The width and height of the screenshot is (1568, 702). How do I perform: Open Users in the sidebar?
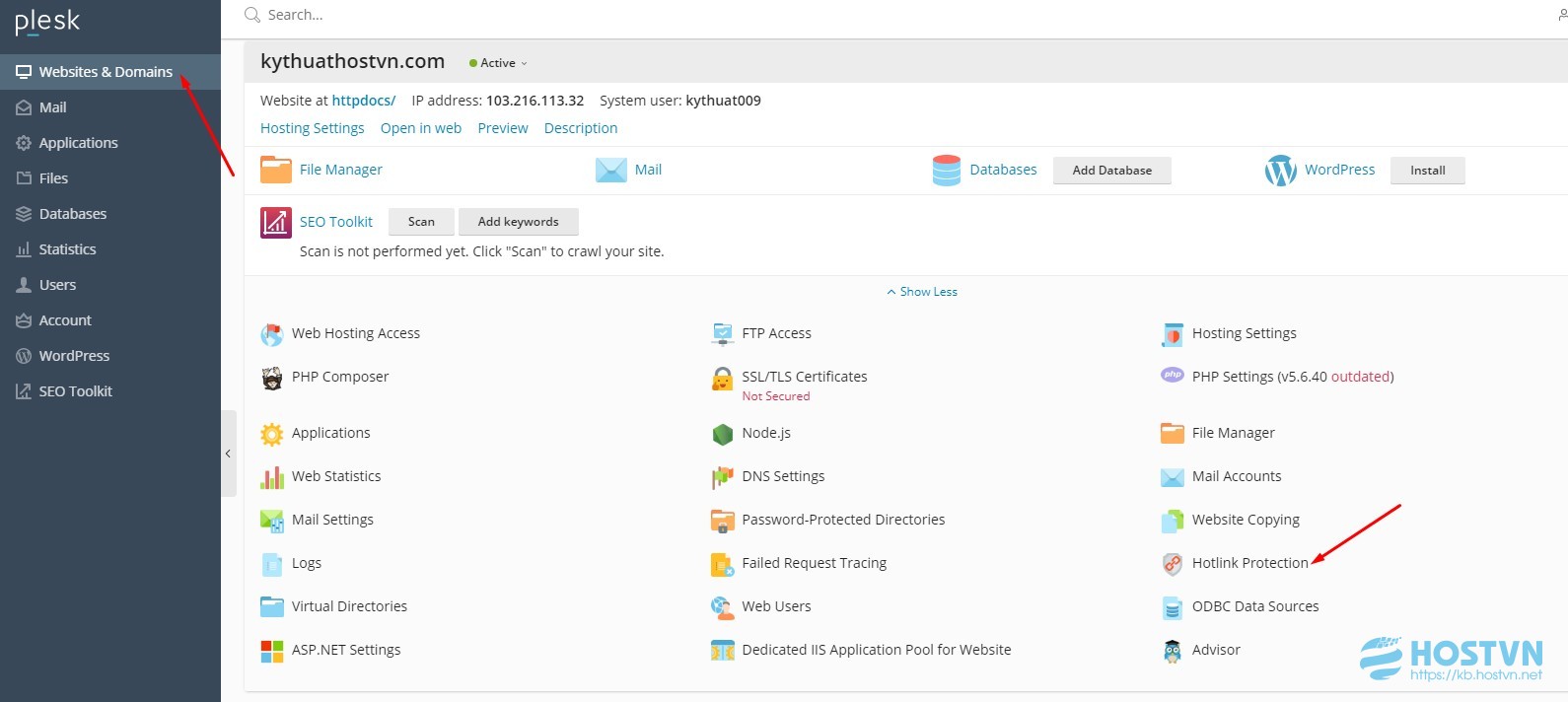[110, 285]
